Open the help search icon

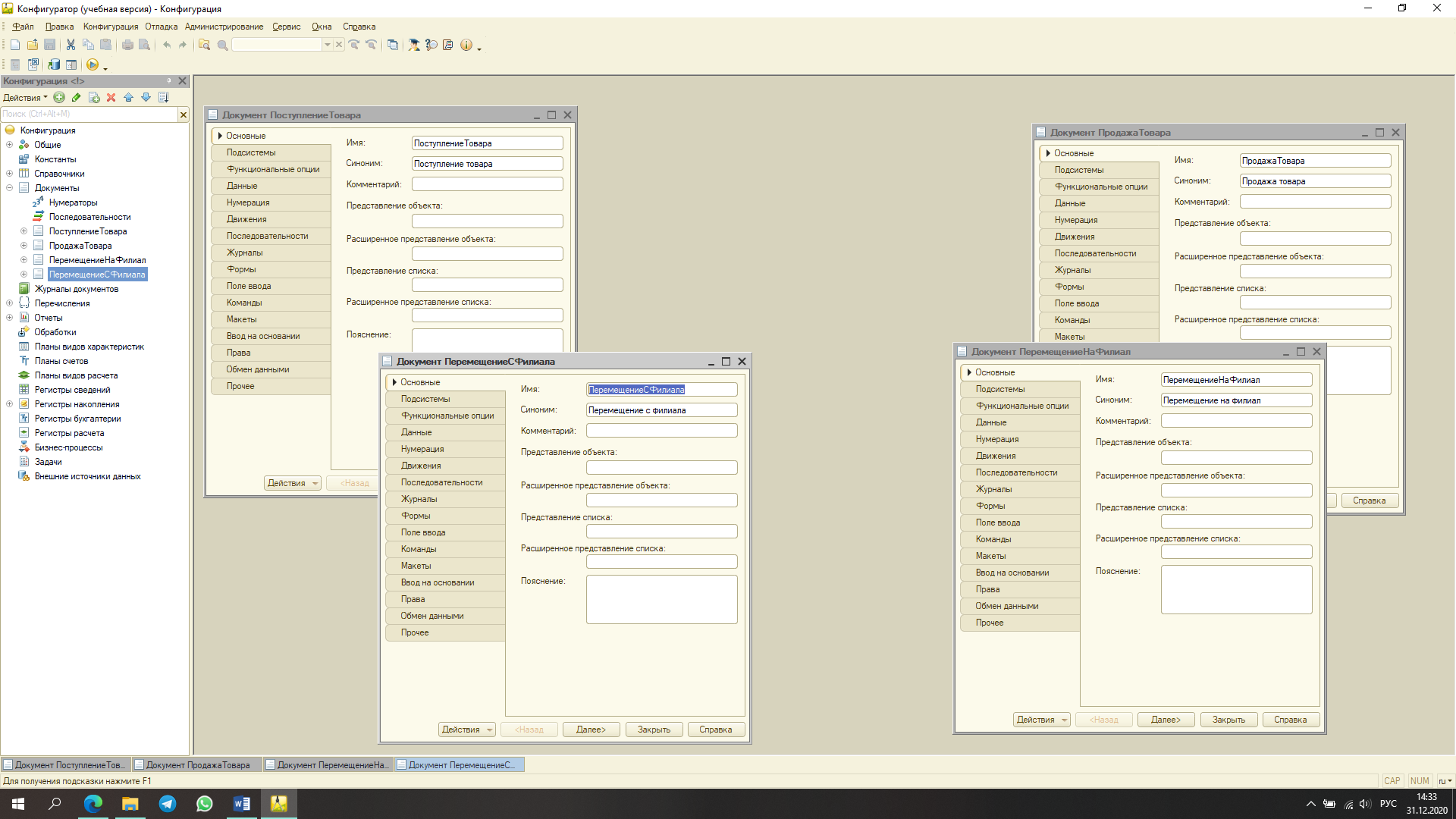[x=431, y=45]
